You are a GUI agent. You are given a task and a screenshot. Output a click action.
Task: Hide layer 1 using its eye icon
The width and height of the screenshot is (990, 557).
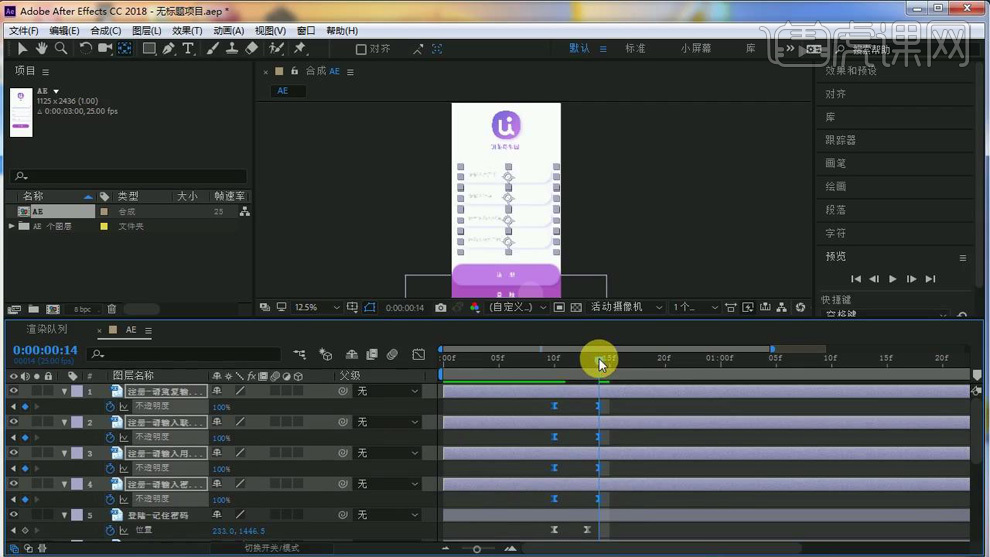14,392
